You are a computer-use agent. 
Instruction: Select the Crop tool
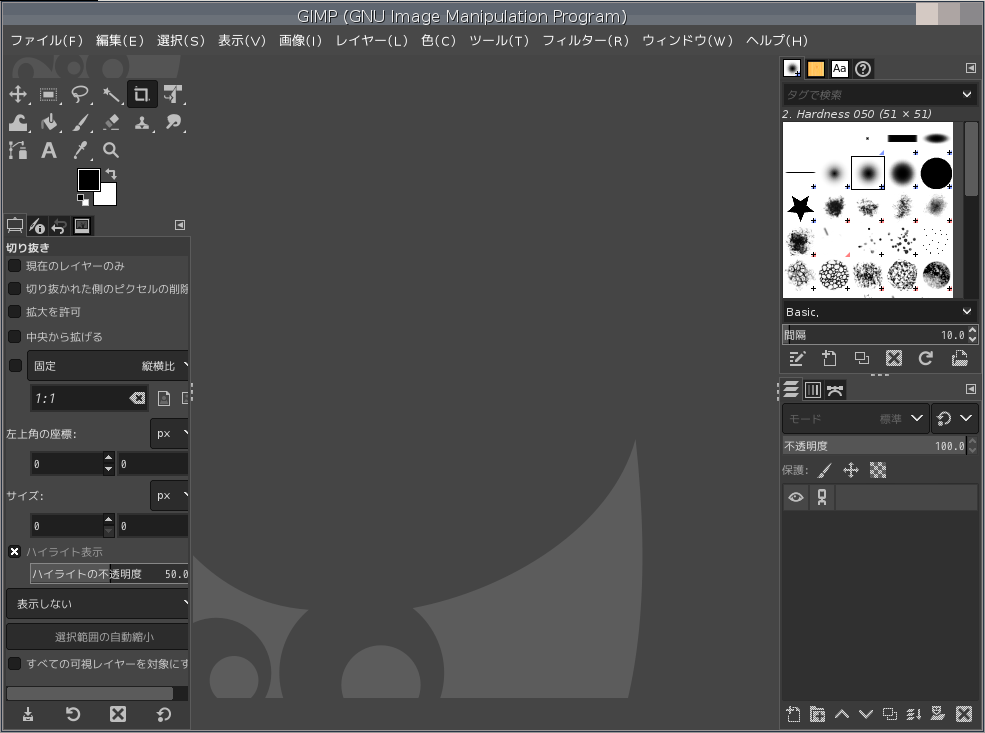142,95
